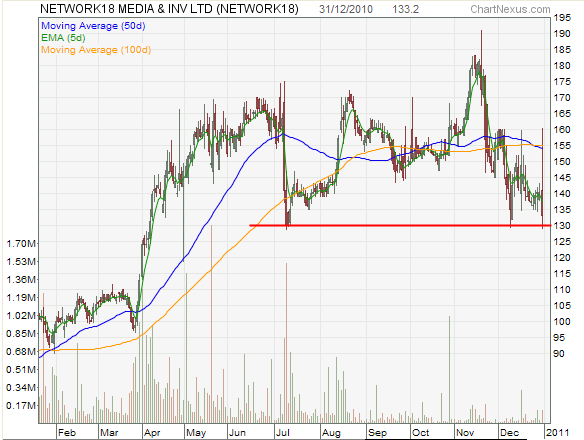Click the Feb label on the time axis

click(x=67, y=433)
